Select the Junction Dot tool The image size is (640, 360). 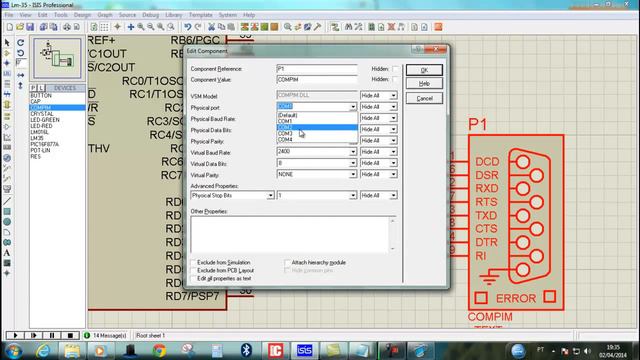coord(7,63)
